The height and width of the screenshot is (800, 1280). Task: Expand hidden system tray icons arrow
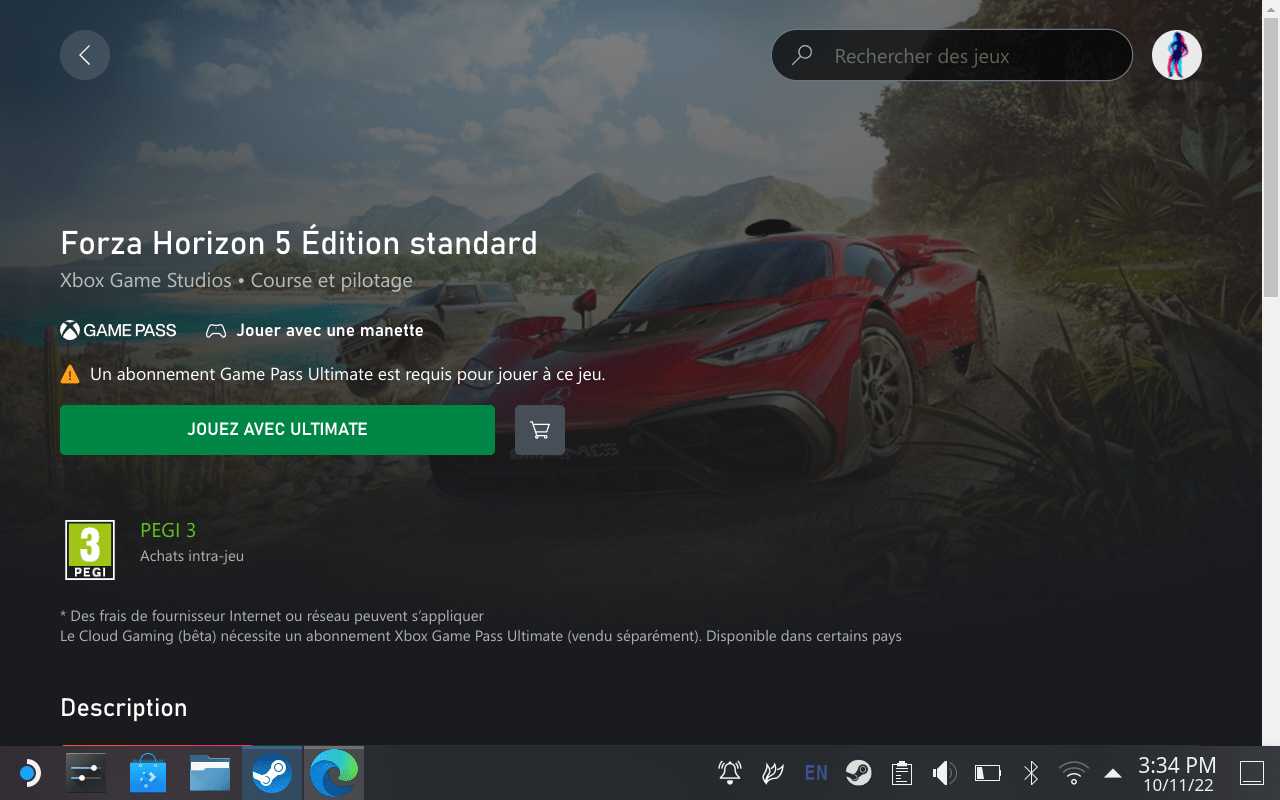click(1113, 772)
